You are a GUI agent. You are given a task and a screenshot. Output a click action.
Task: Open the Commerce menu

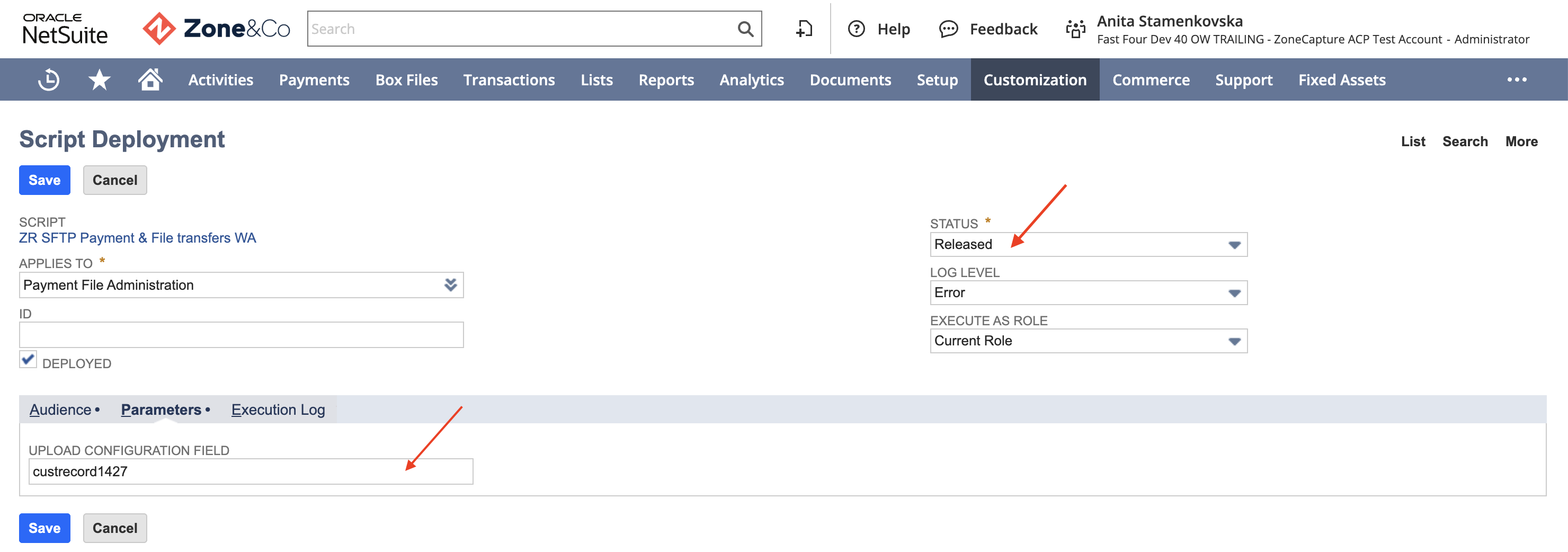[x=1151, y=79]
